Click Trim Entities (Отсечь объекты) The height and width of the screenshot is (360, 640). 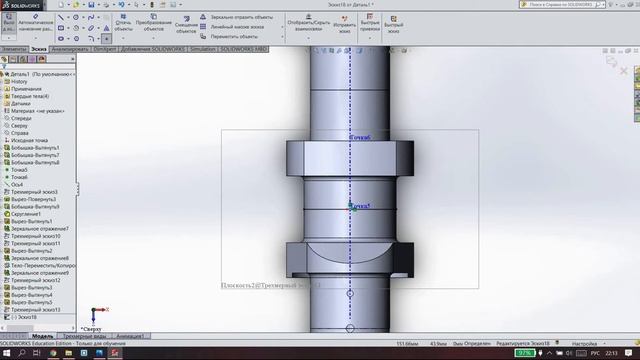coord(123,23)
